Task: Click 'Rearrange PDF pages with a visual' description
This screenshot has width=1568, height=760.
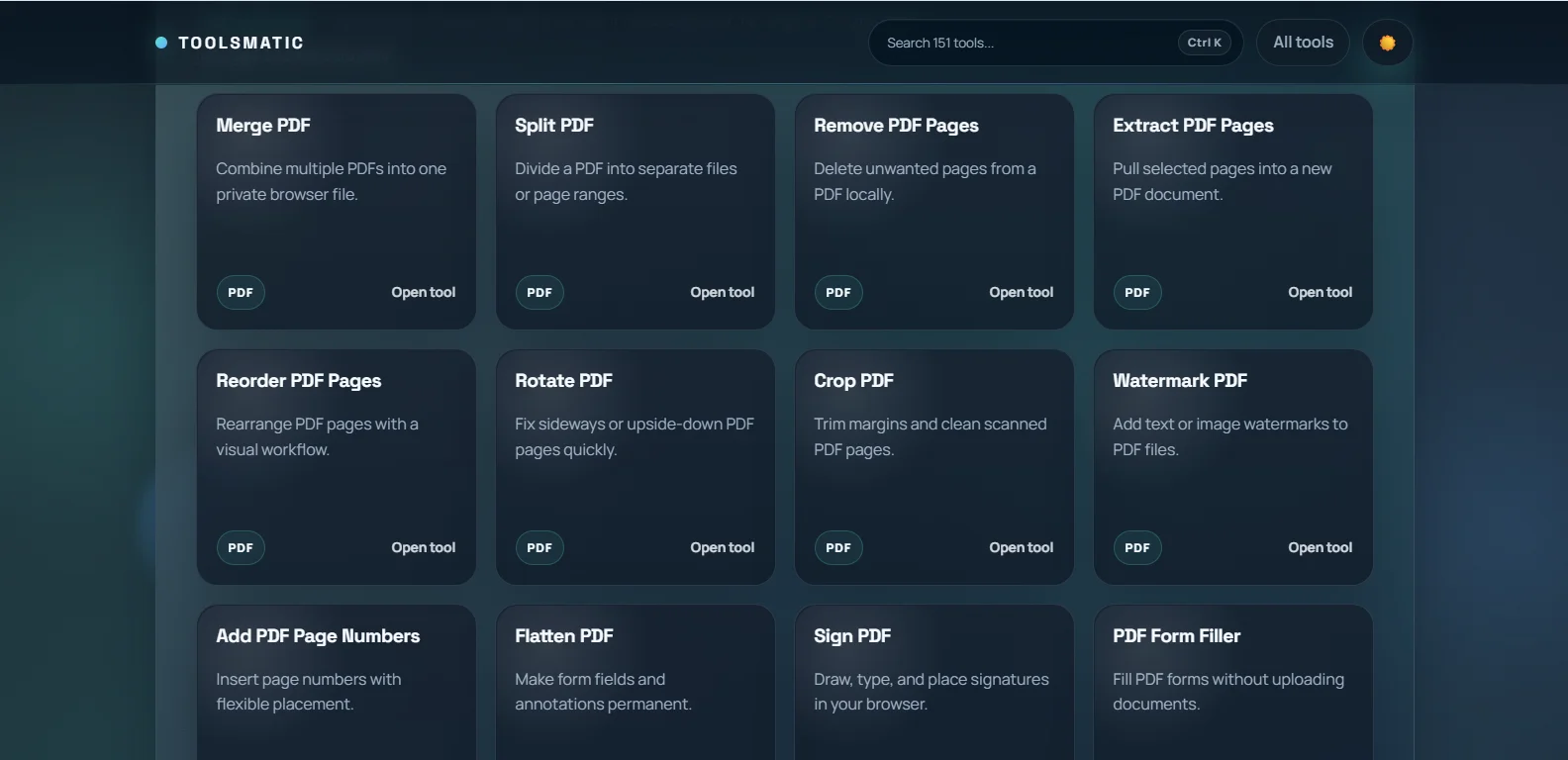Action: pyautogui.click(x=317, y=436)
